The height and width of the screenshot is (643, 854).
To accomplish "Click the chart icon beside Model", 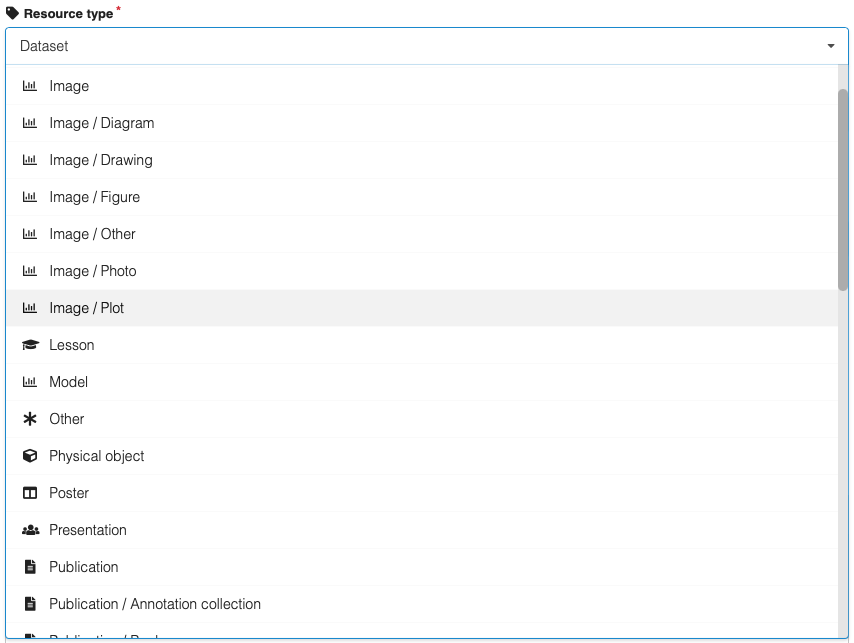I will (29, 382).
